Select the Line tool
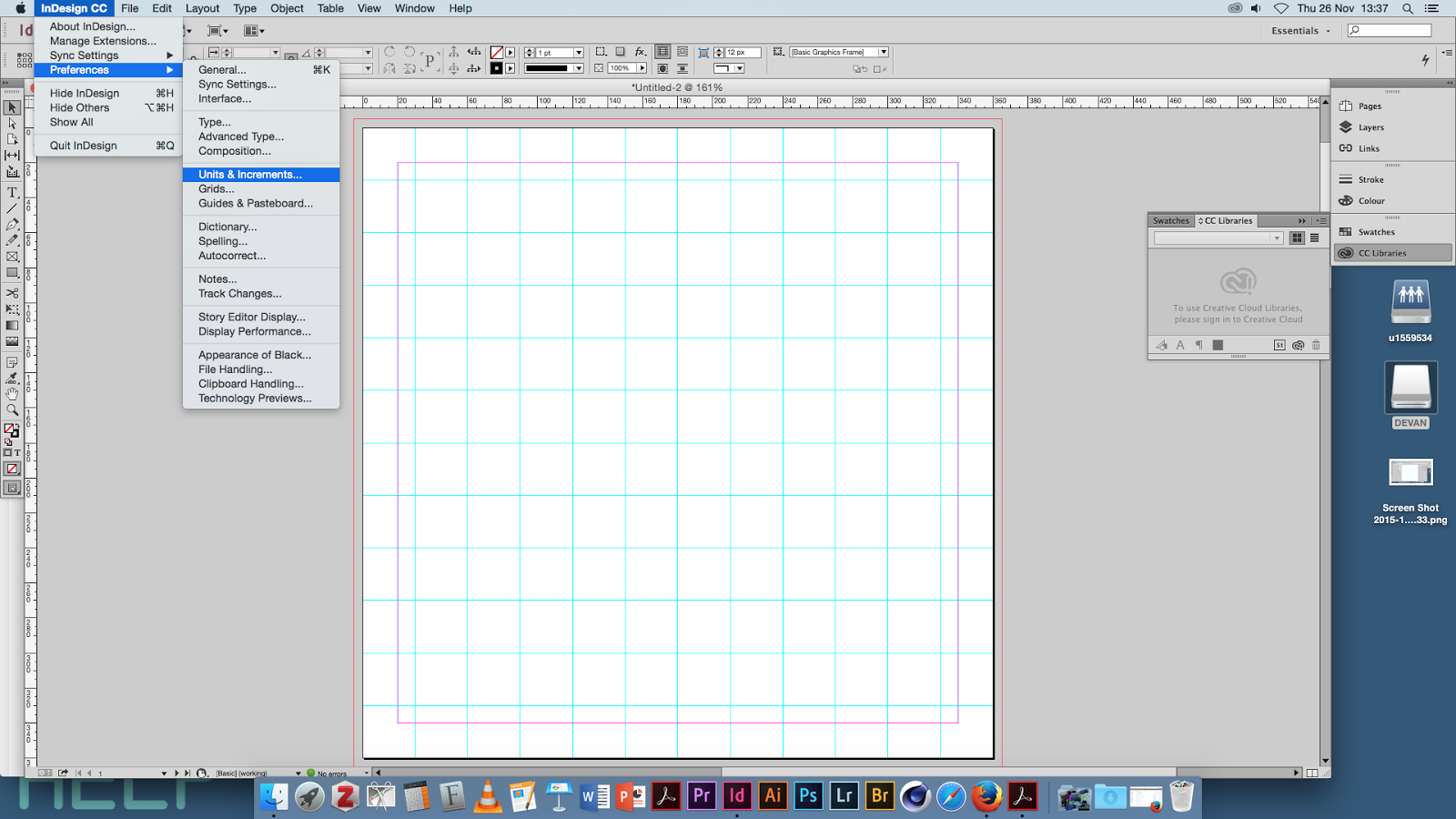This screenshot has width=1456, height=819. [12, 208]
